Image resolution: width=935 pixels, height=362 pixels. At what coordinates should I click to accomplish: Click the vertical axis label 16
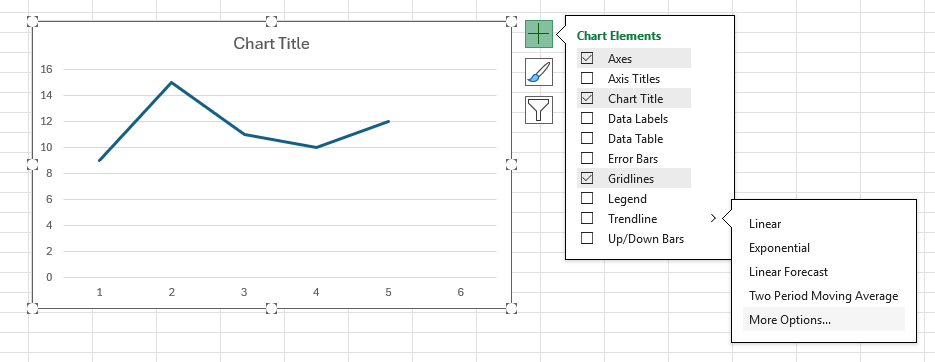(x=47, y=69)
